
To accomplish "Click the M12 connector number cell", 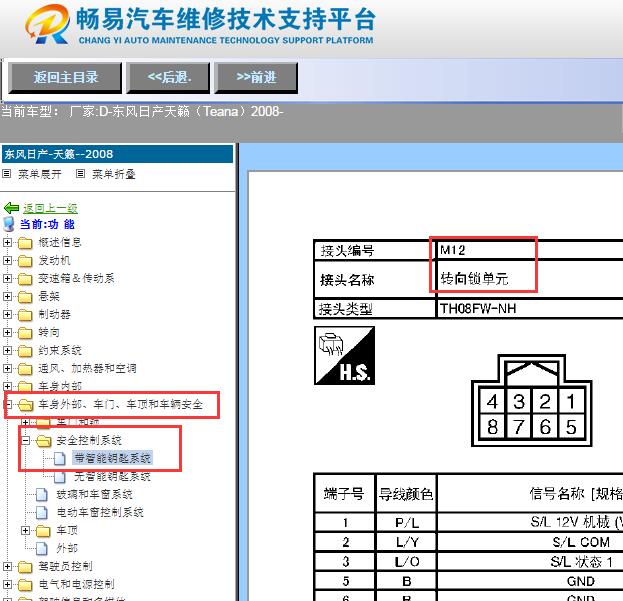I will (529, 250).
